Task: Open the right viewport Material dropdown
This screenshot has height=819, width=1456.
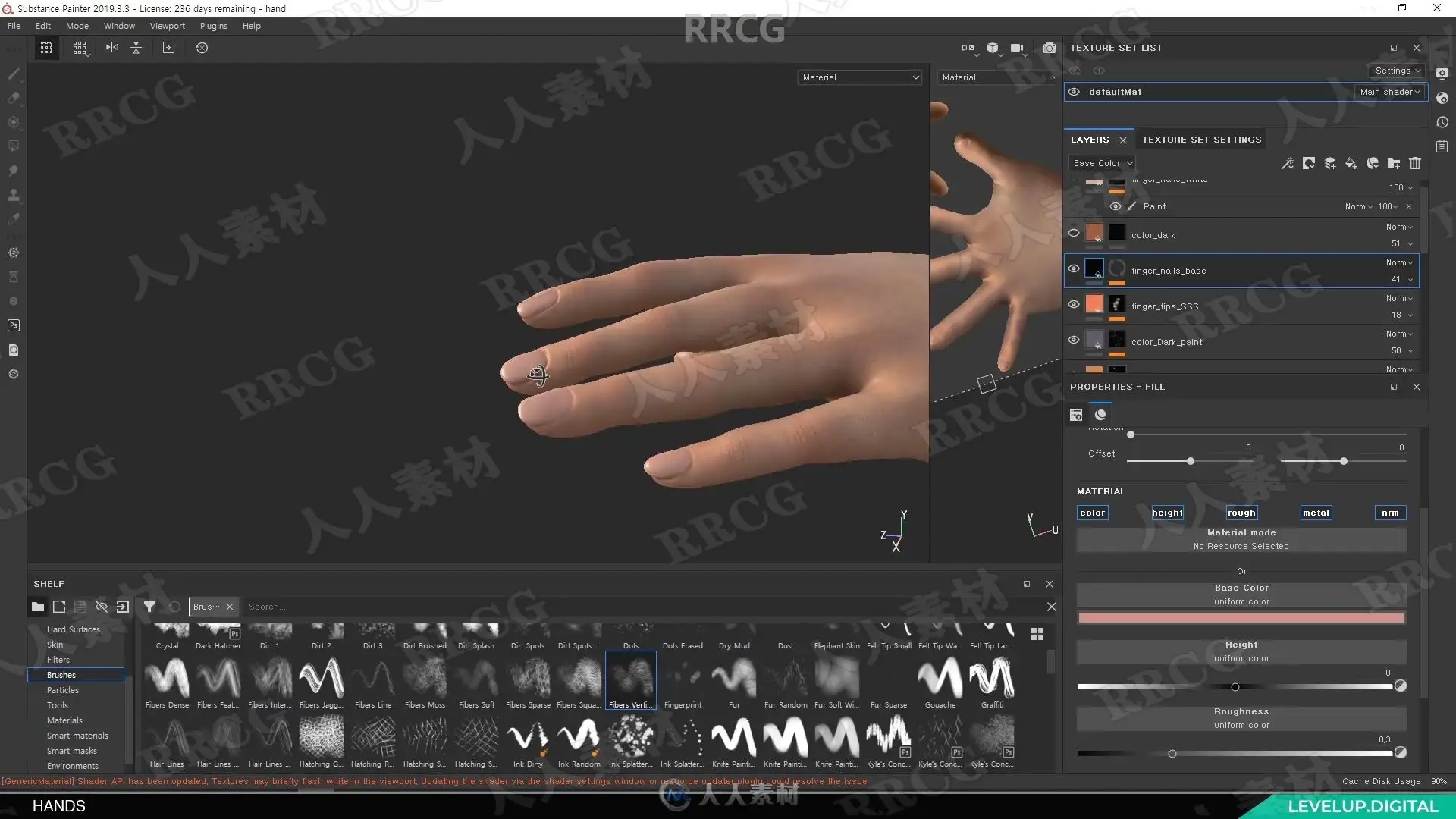Action: (x=998, y=77)
